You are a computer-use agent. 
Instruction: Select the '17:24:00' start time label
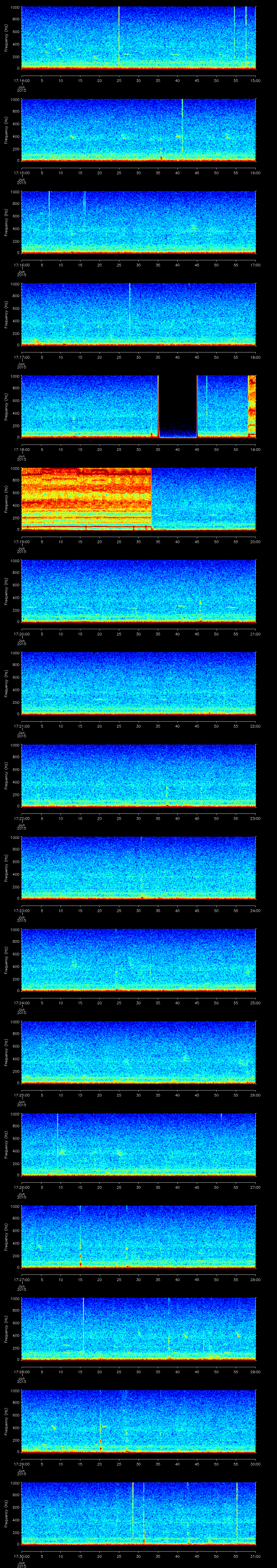(x=21, y=1003)
